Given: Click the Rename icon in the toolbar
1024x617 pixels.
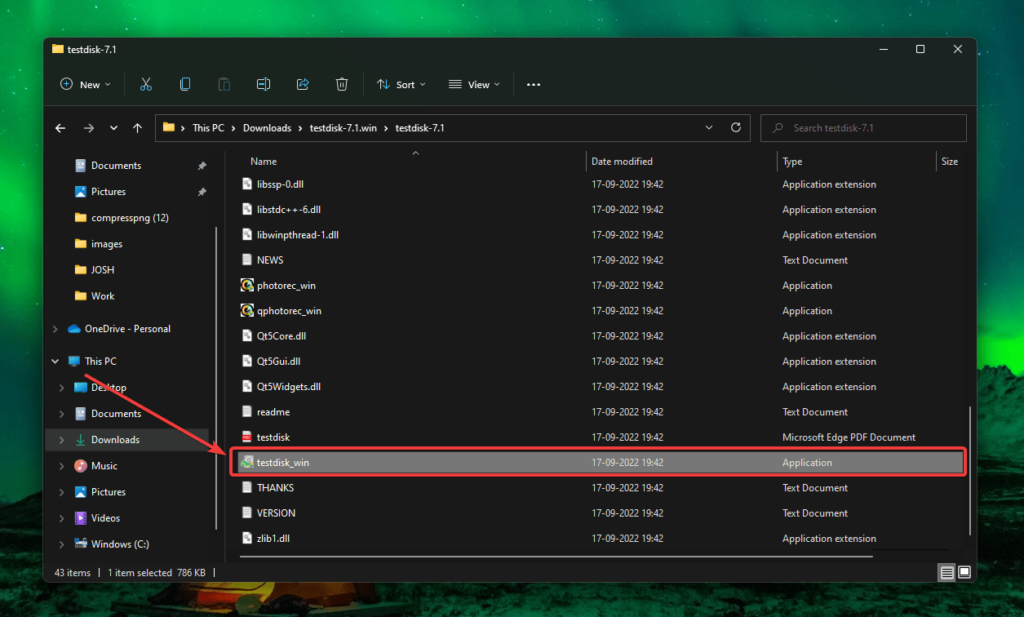Looking at the screenshot, I should 263,84.
